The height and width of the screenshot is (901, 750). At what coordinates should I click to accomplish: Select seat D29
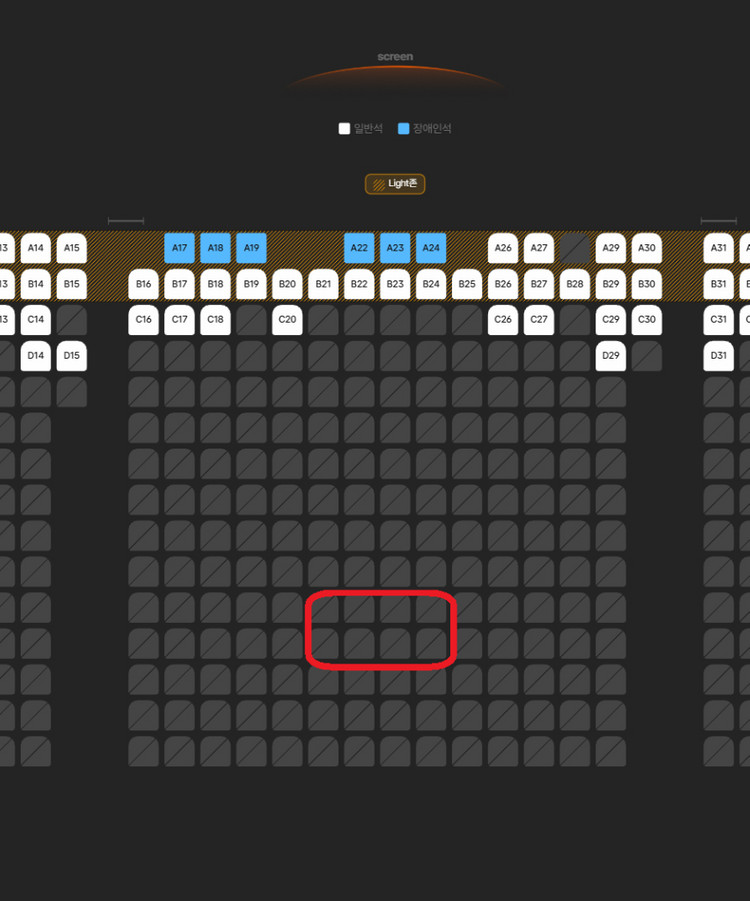(x=610, y=356)
